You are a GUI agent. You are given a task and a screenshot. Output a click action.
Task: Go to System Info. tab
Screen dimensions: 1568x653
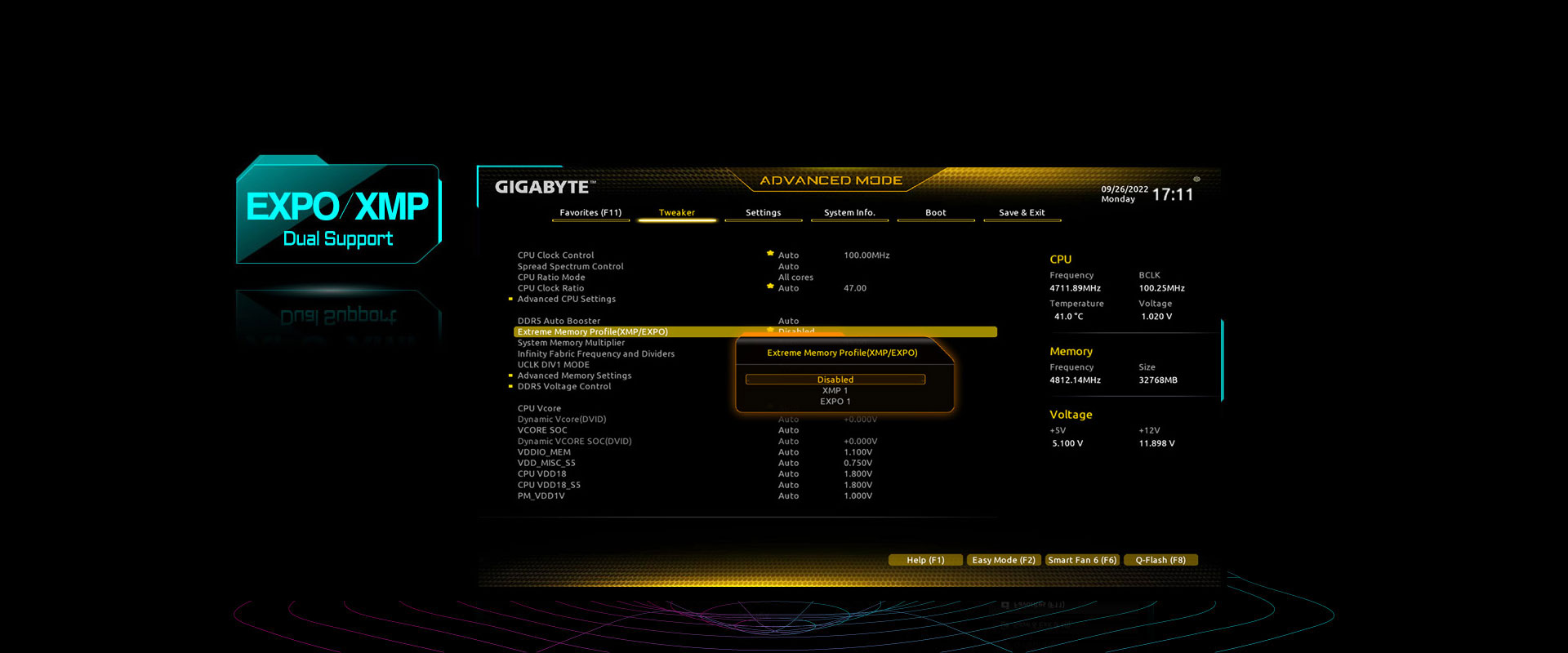849,213
